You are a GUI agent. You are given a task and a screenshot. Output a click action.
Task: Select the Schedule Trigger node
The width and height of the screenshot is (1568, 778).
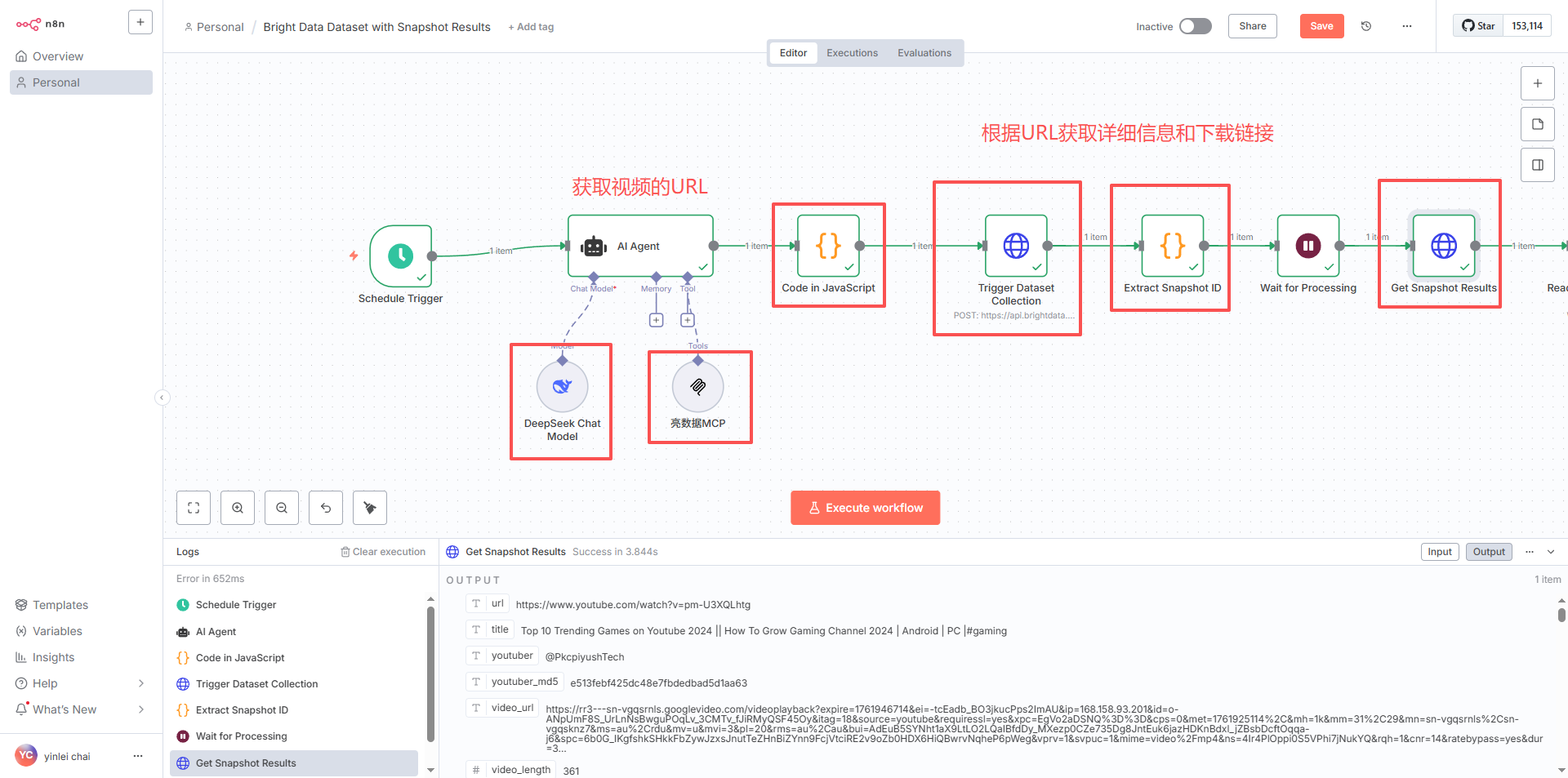pos(400,256)
